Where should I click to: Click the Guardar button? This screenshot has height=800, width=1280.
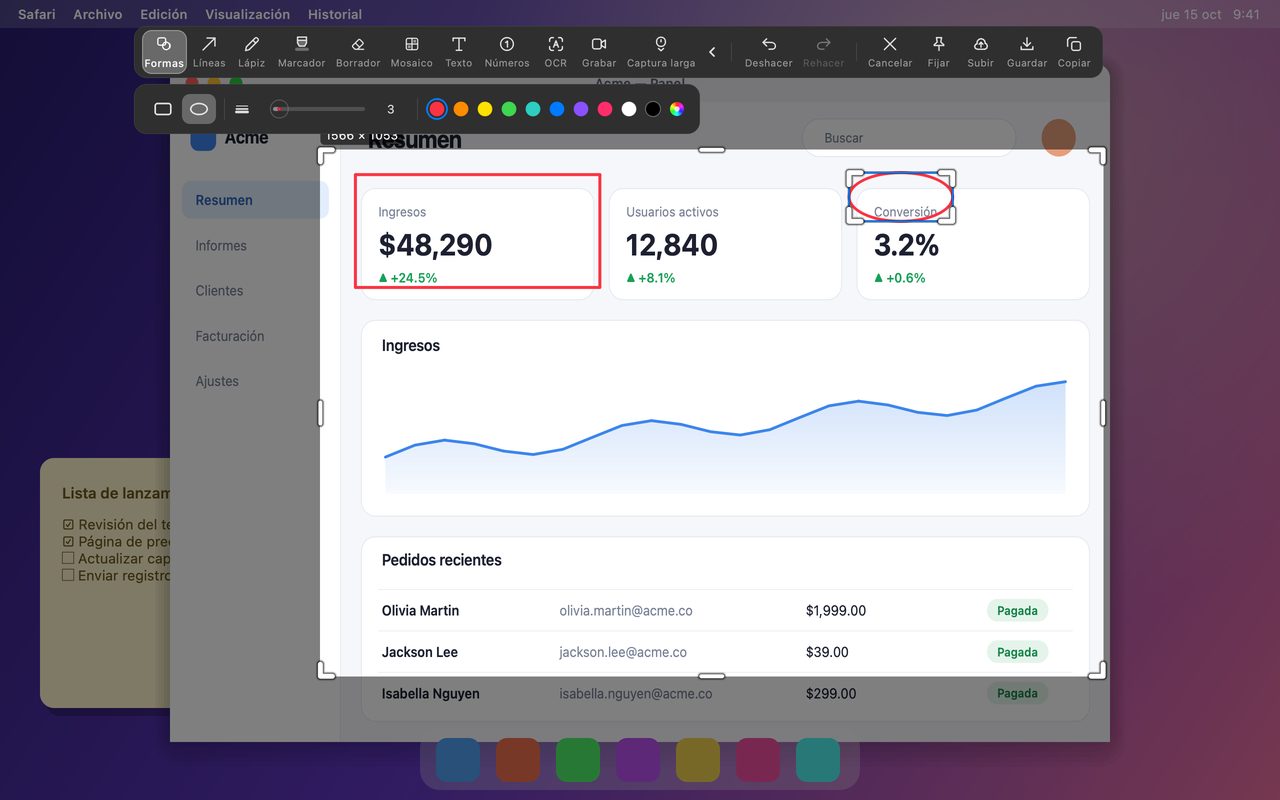tap(1027, 52)
